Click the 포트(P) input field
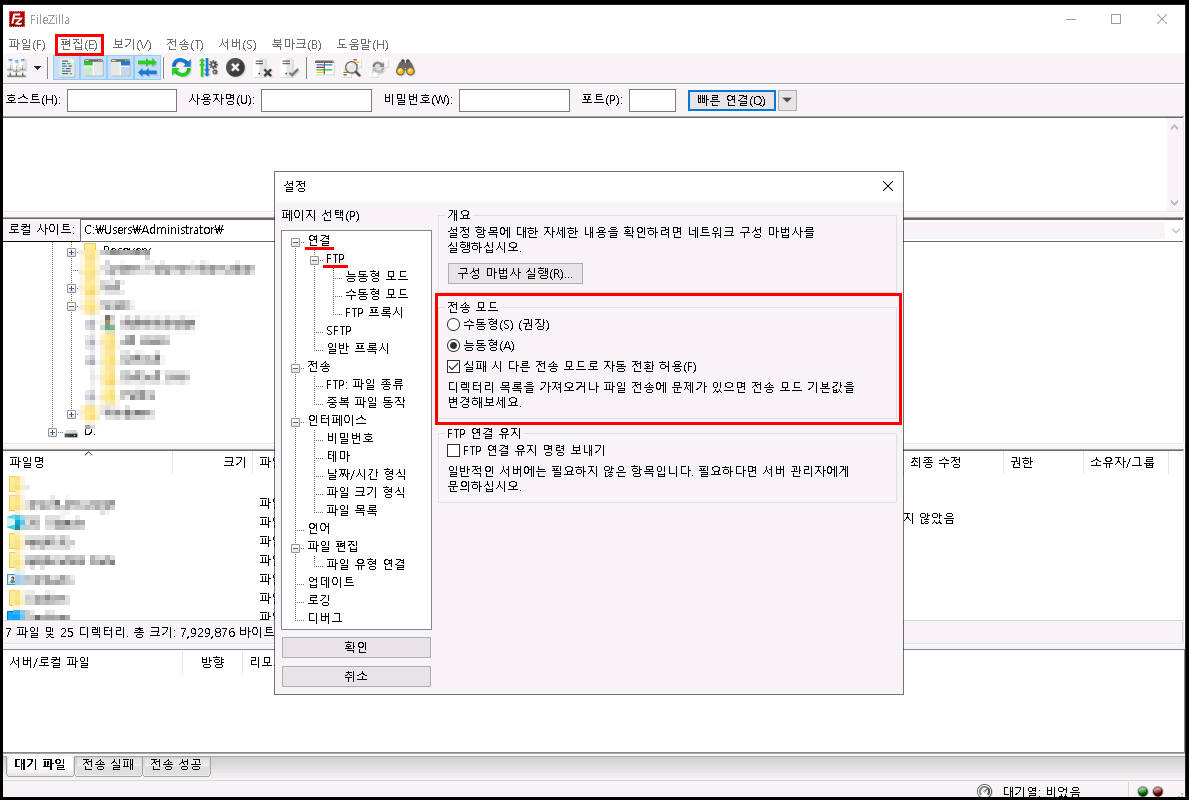 coord(652,100)
